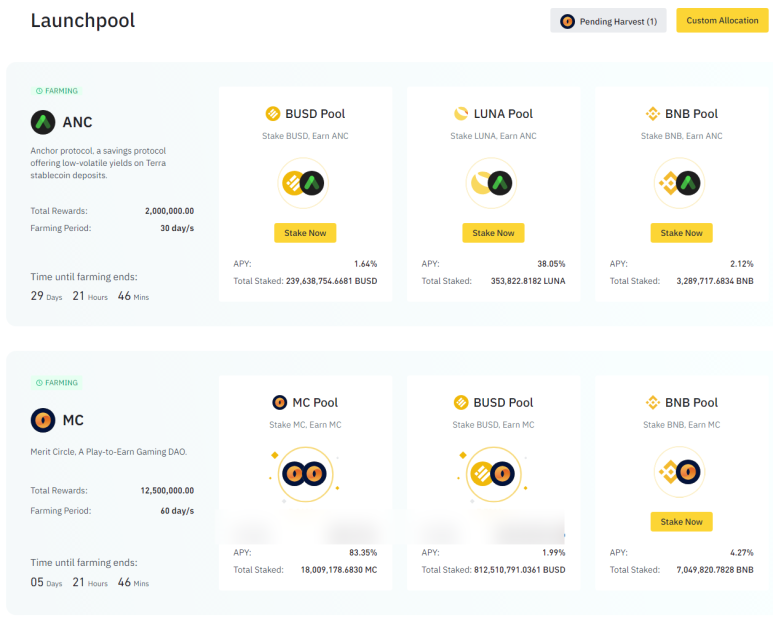Click the Launchpool page heading
This screenshot has width=773, height=620.
click(x=83, y=21)
